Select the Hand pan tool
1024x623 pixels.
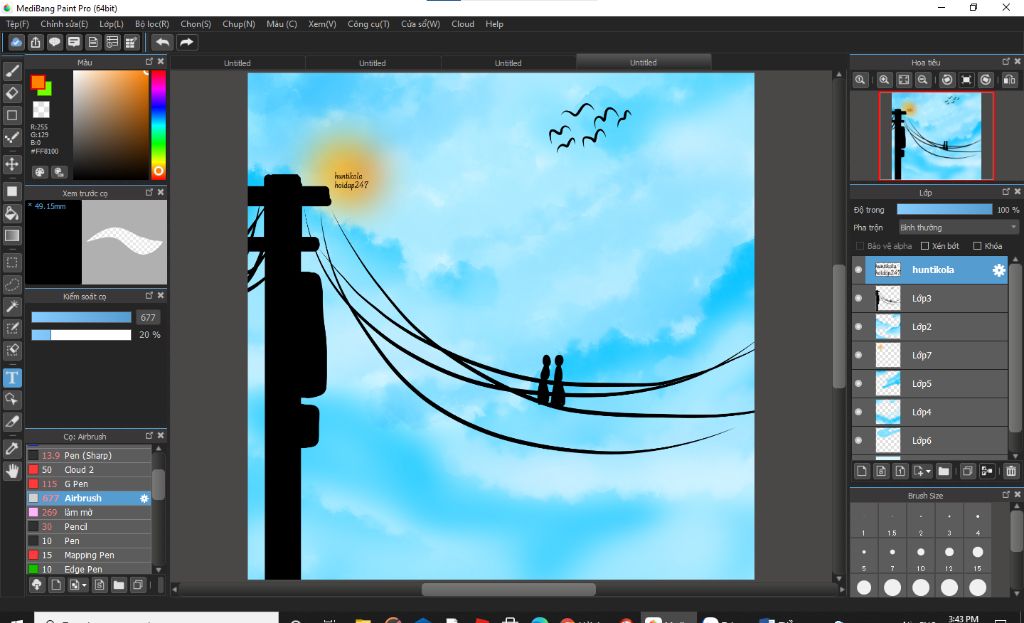[x=12, y=470]
